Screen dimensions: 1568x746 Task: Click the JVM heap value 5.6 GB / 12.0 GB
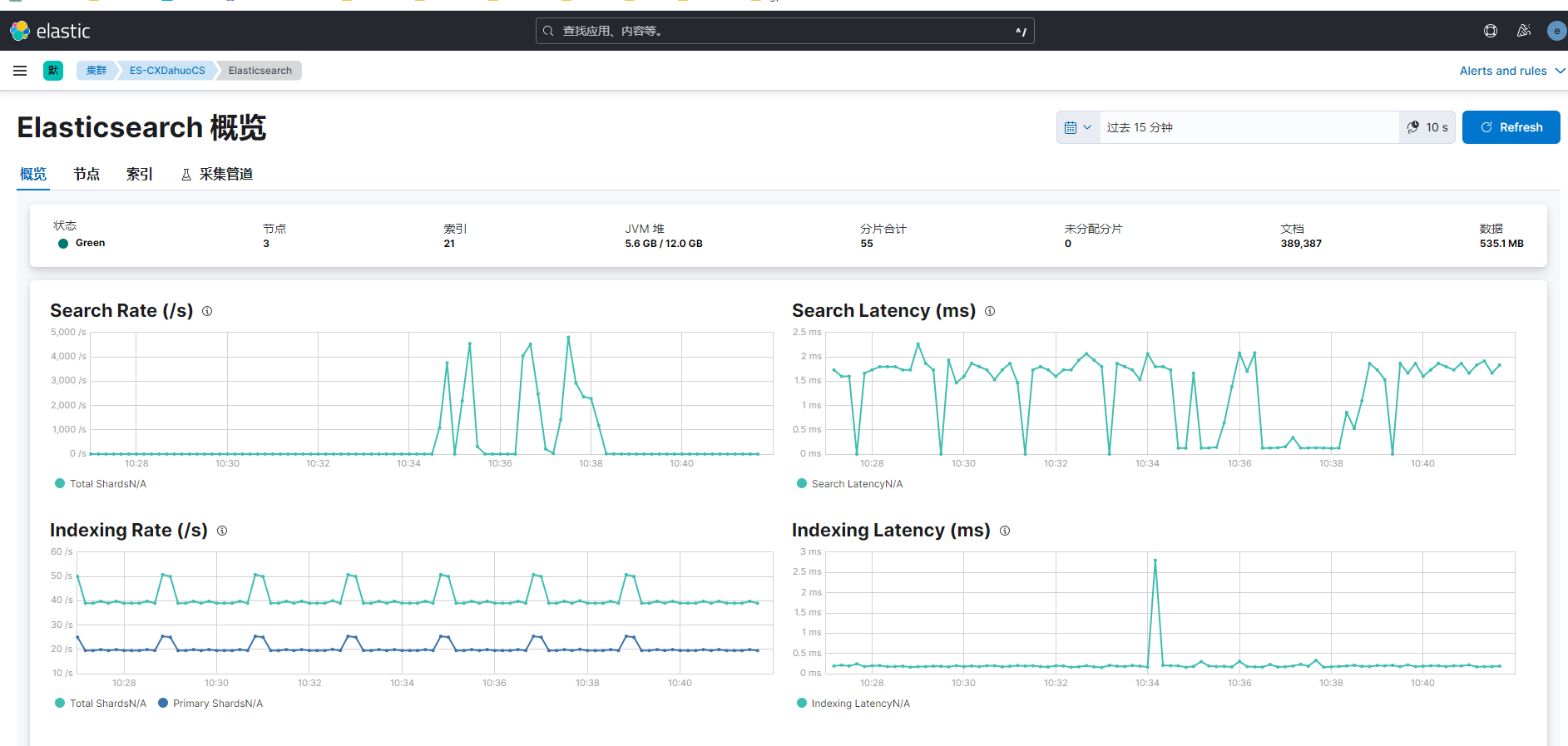tap(664, 244)
